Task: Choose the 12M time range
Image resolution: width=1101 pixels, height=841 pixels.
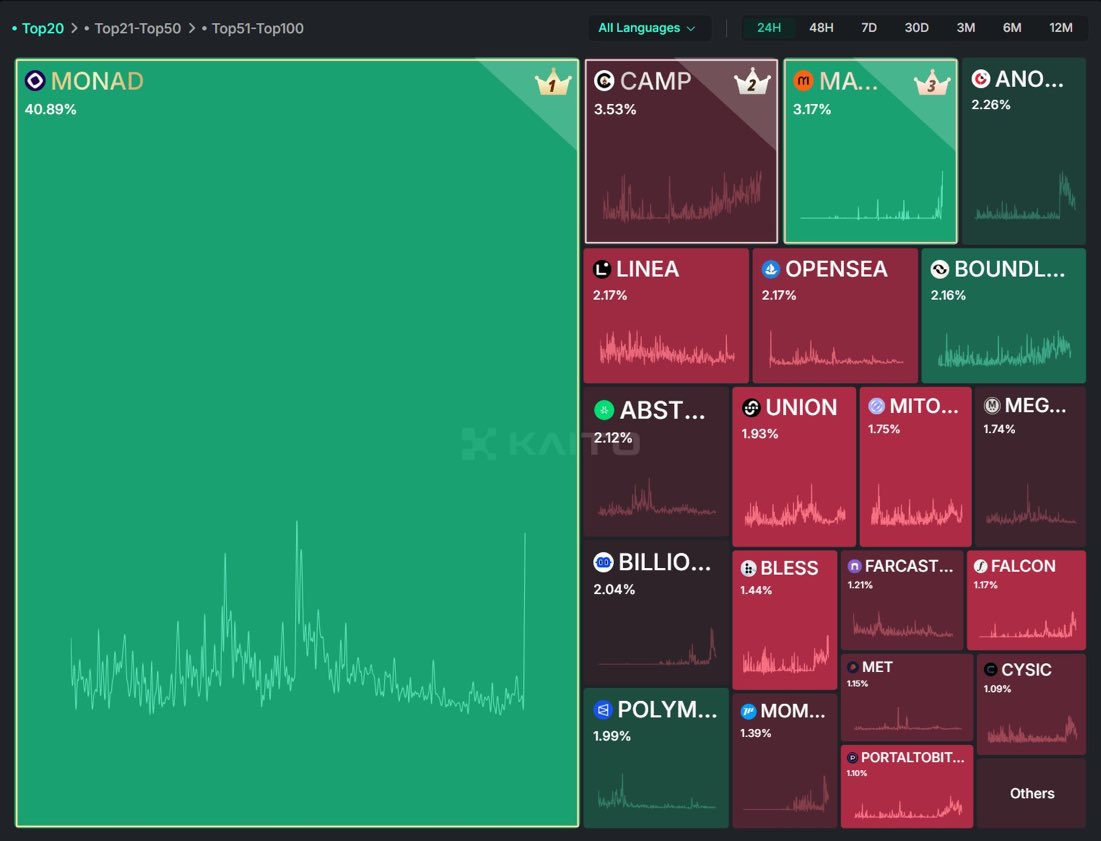Action: coord(1060,27)
